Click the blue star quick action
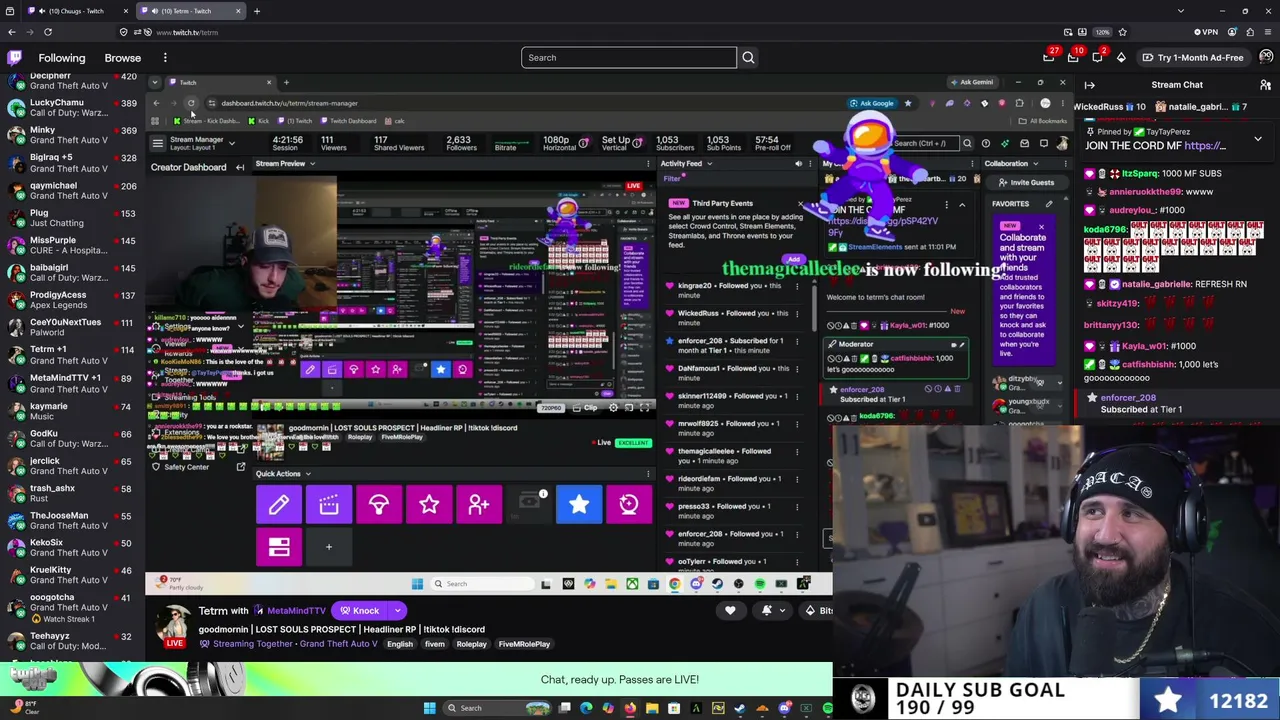The image size is (1280, 720). [x=579, y=505]
